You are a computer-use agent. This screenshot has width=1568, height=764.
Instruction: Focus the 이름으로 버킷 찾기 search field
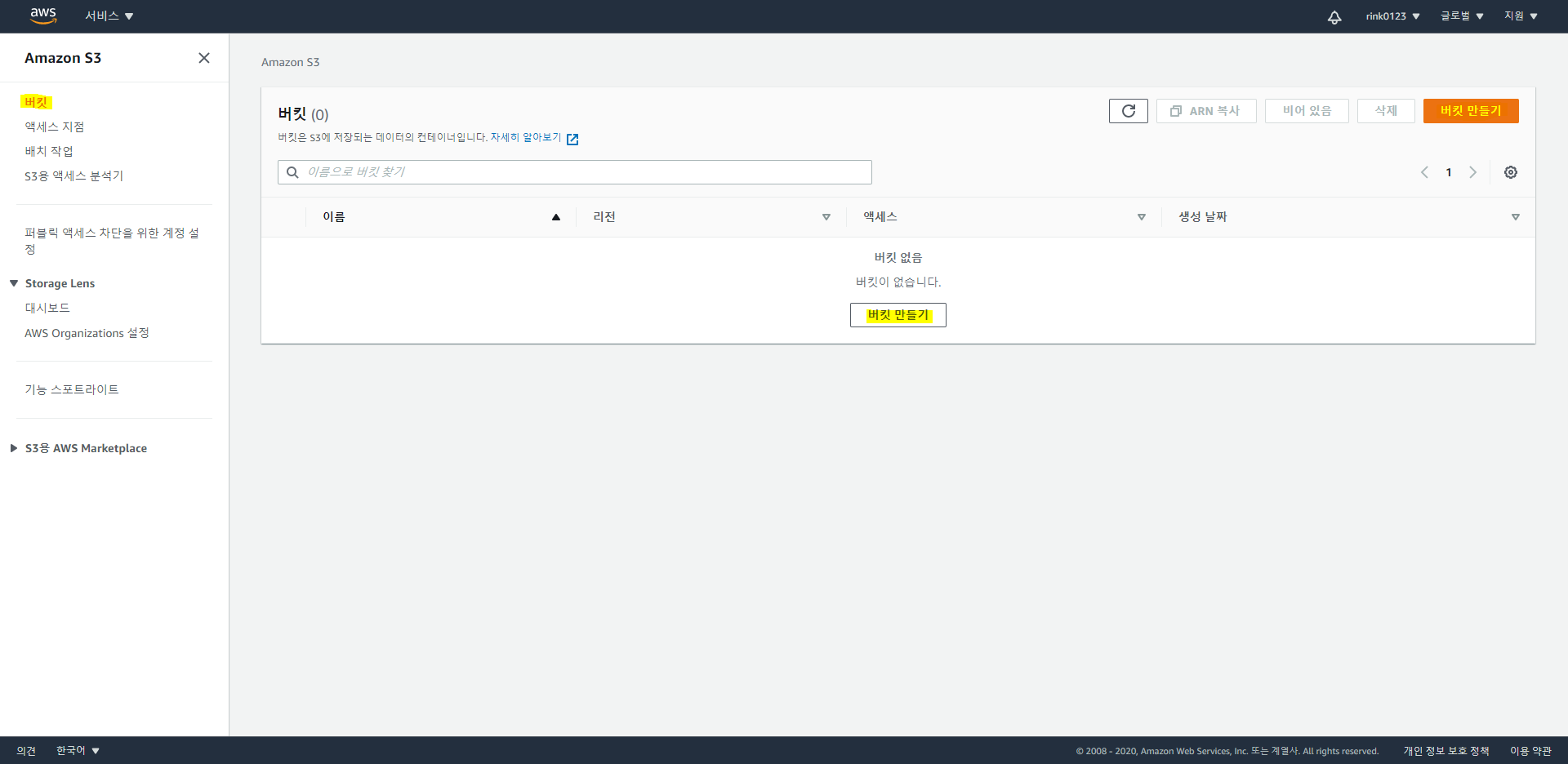point(575,172)
